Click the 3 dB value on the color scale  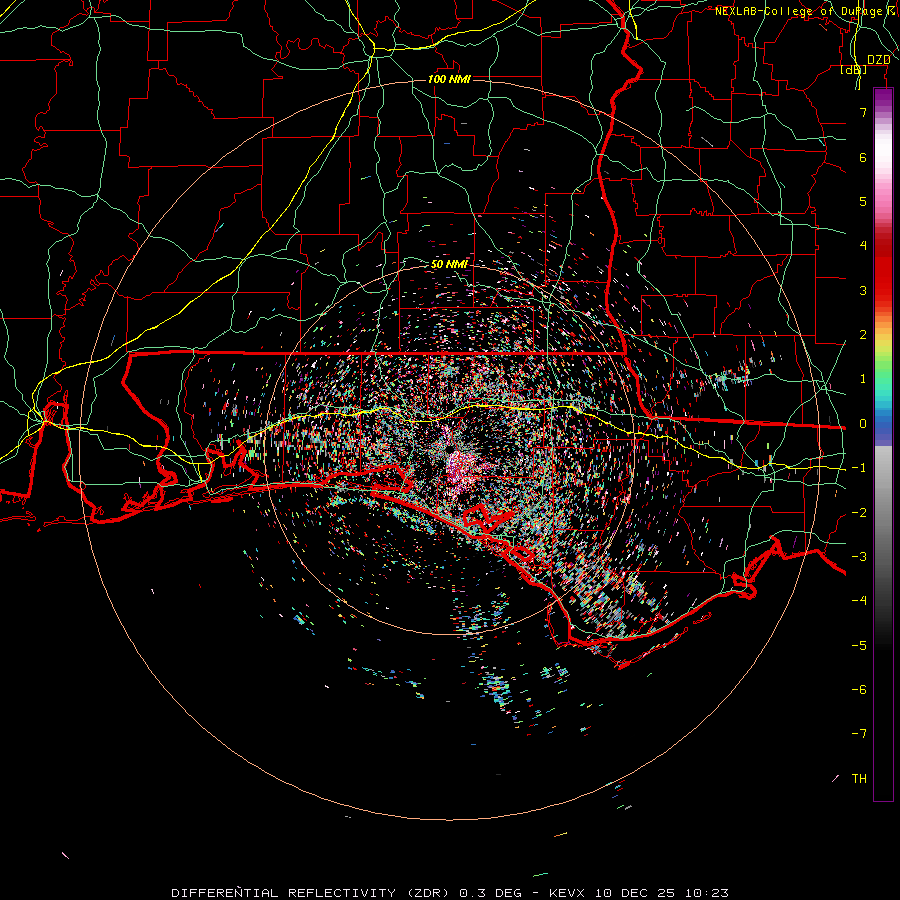[x=863, y=290]
